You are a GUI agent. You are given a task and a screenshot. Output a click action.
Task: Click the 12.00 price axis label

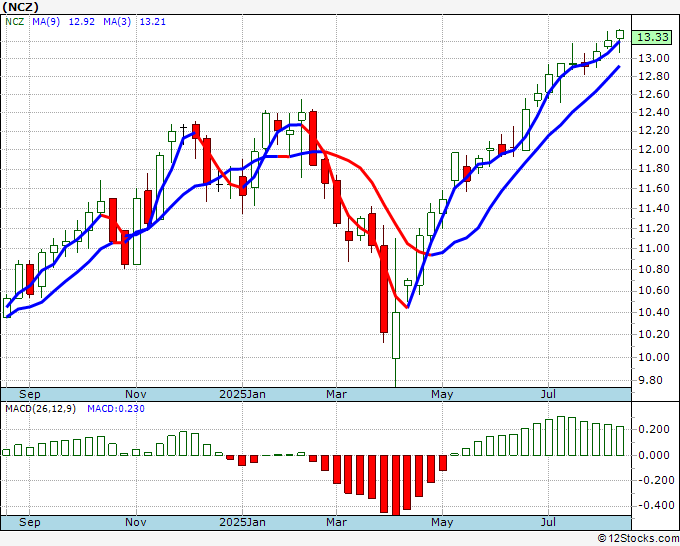point(654,149)
